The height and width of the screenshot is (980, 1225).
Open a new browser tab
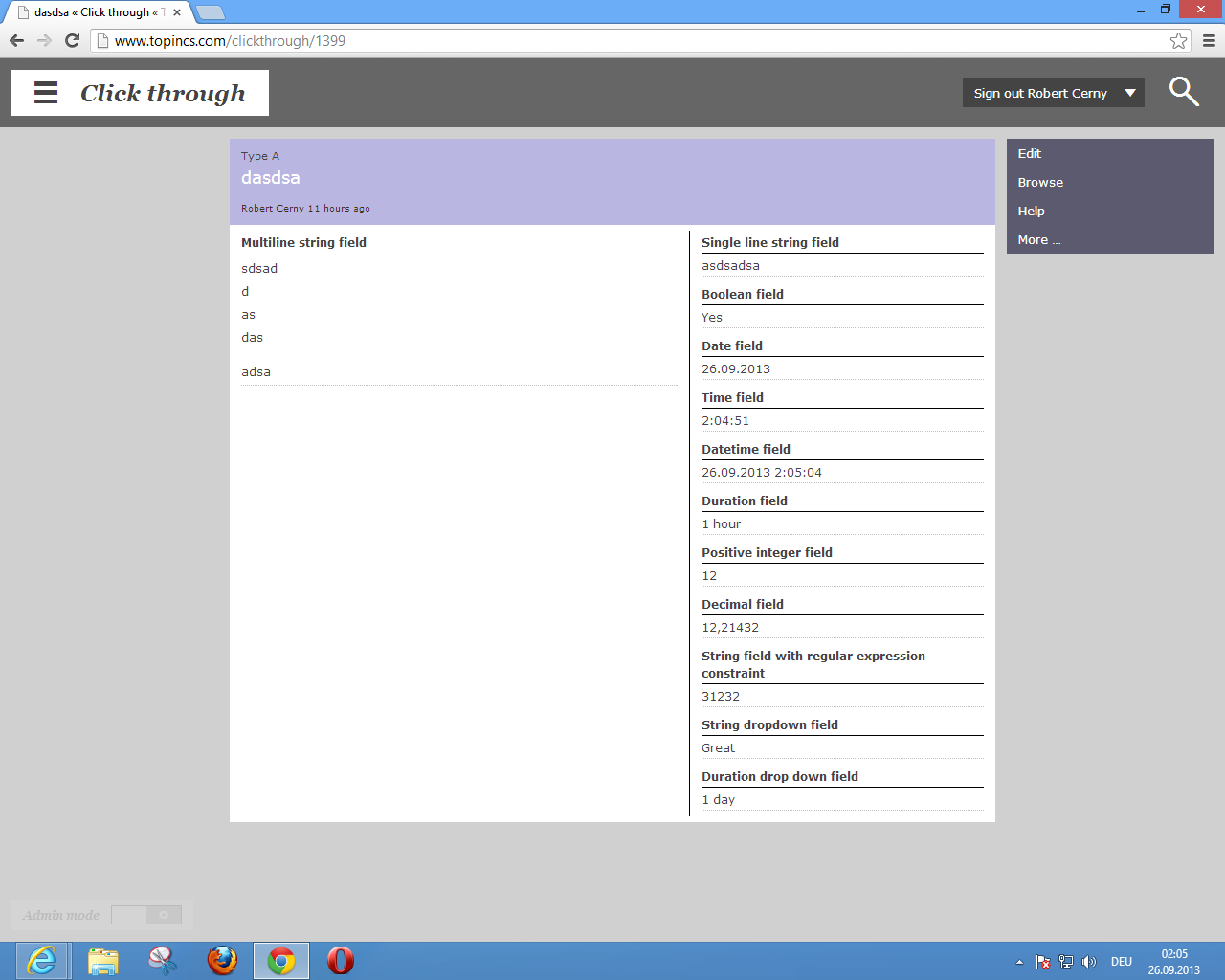coord(210,12)
